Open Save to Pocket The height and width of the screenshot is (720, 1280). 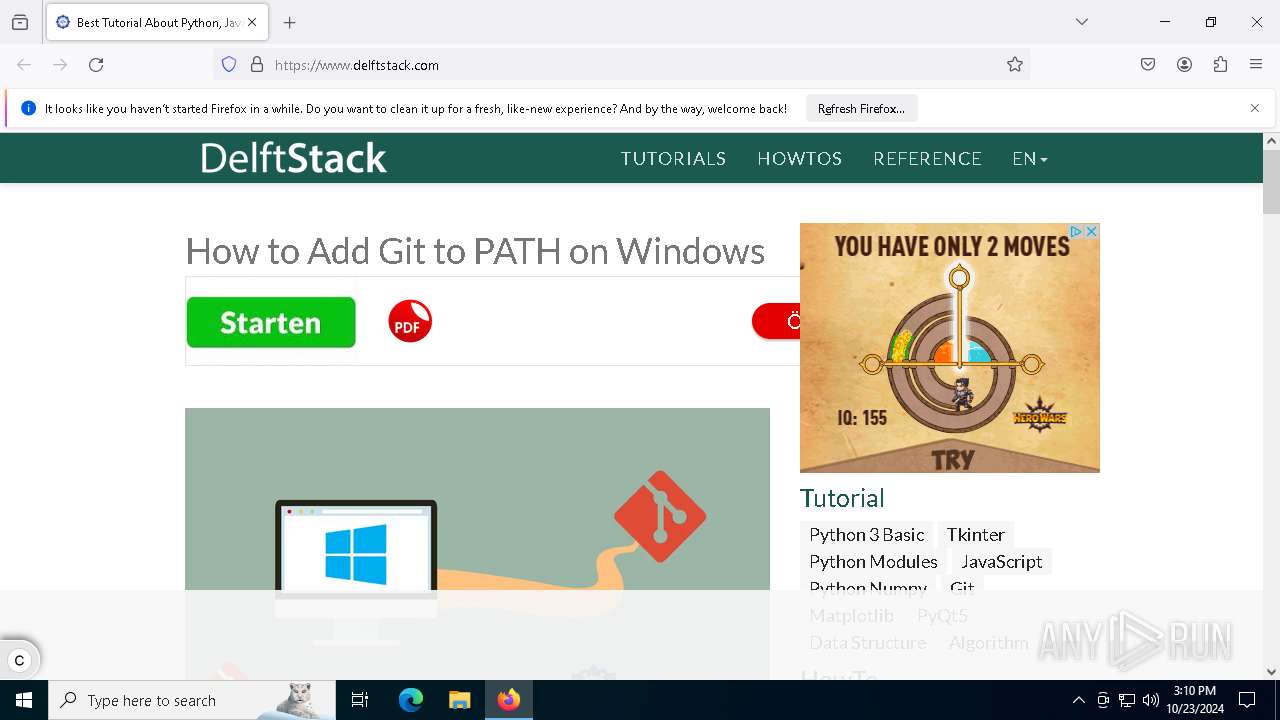(1148, 65)
